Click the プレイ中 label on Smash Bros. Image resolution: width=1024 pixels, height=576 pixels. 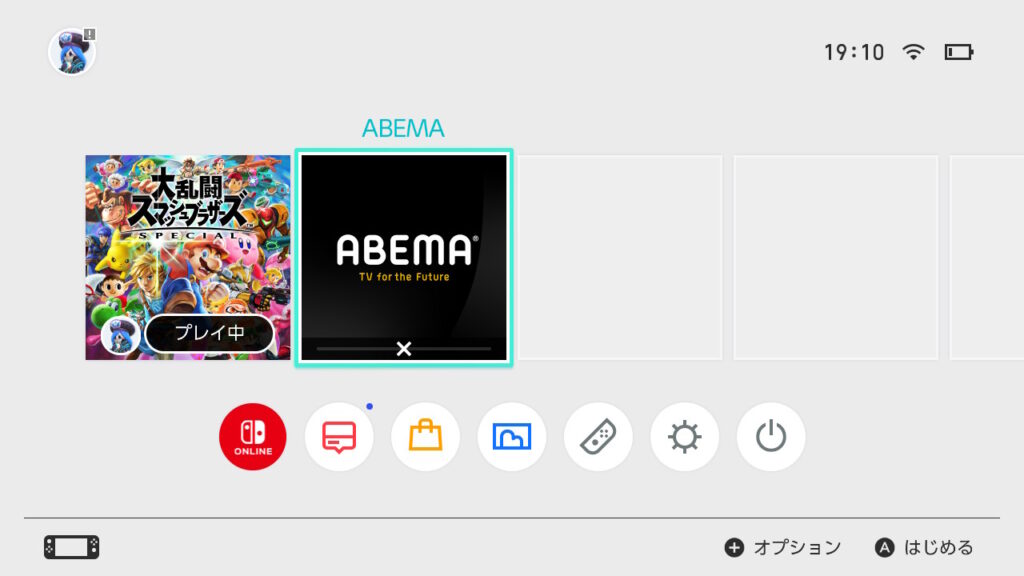(209, 333)
